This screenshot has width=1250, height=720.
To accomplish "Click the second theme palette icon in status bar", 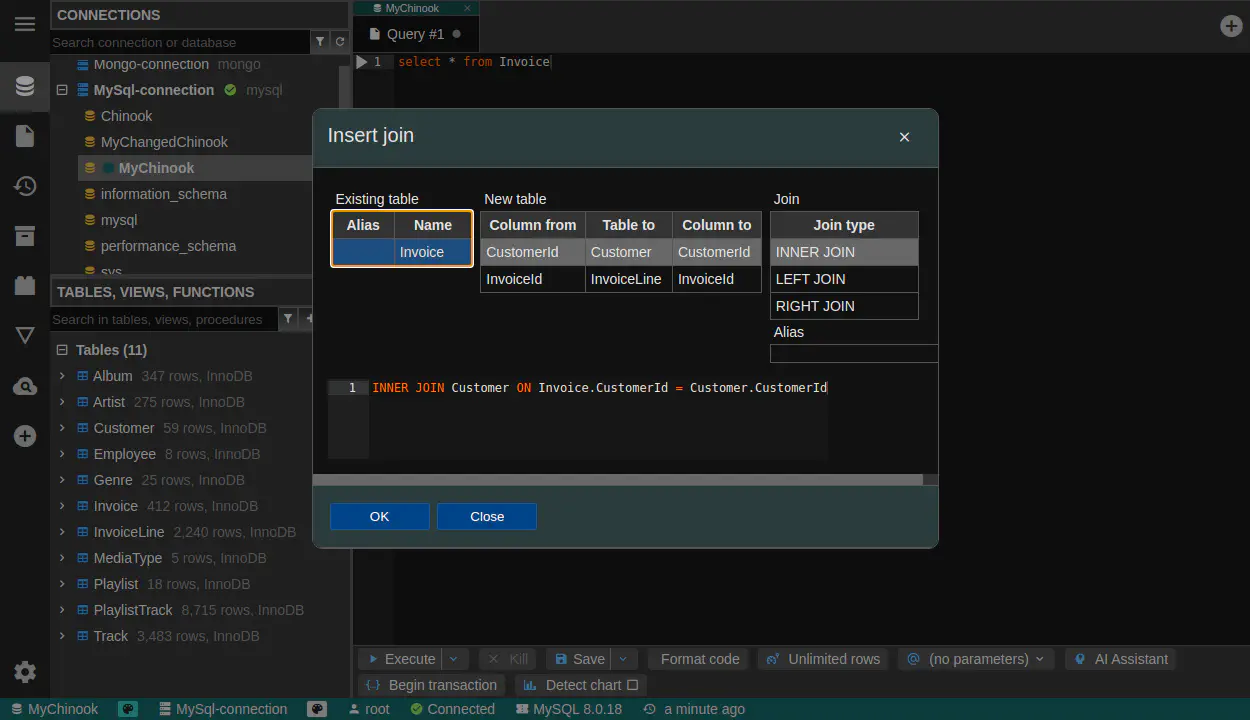I will 317,709.
